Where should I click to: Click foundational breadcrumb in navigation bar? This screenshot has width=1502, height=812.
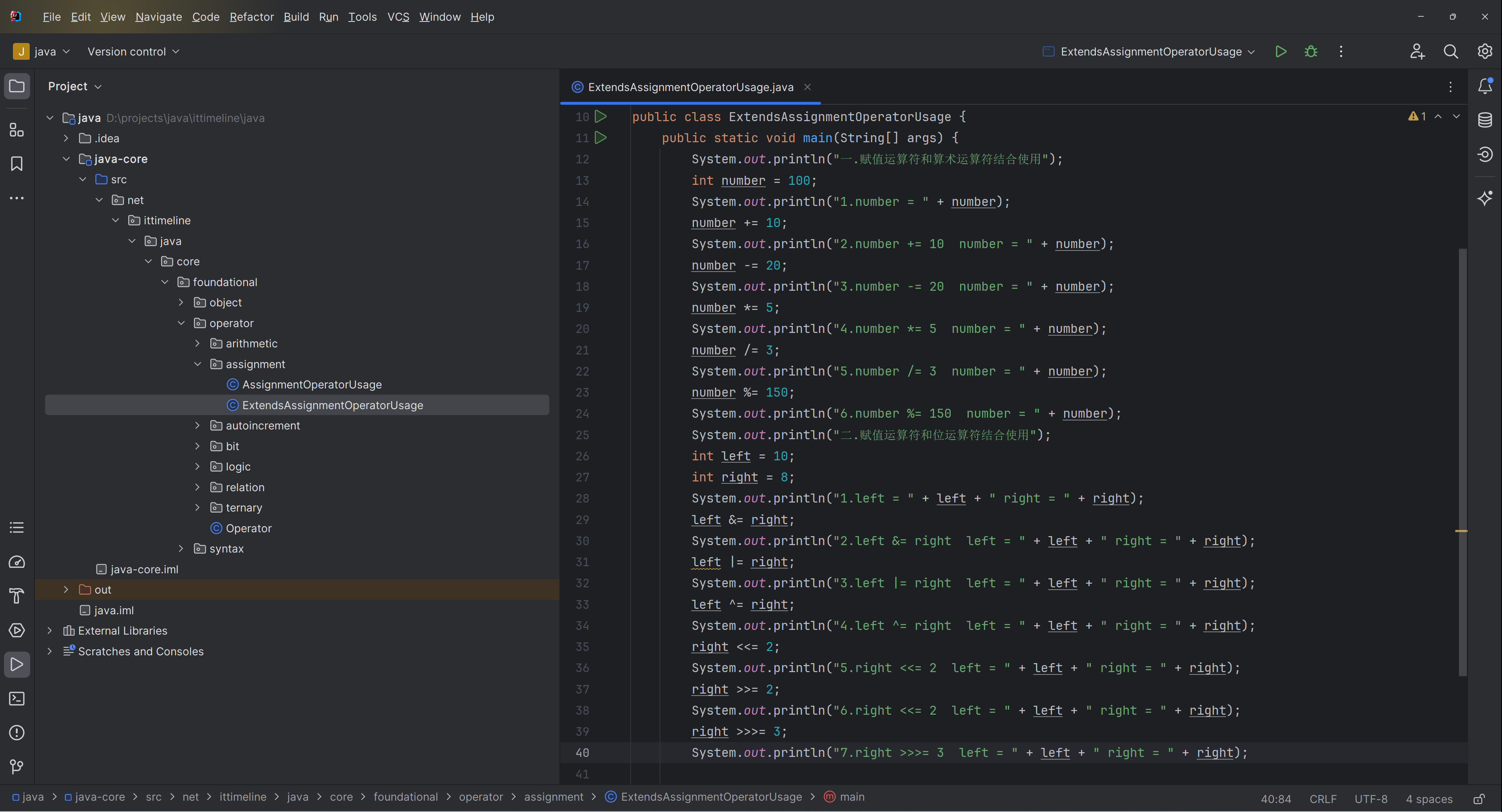coord(405,797)
